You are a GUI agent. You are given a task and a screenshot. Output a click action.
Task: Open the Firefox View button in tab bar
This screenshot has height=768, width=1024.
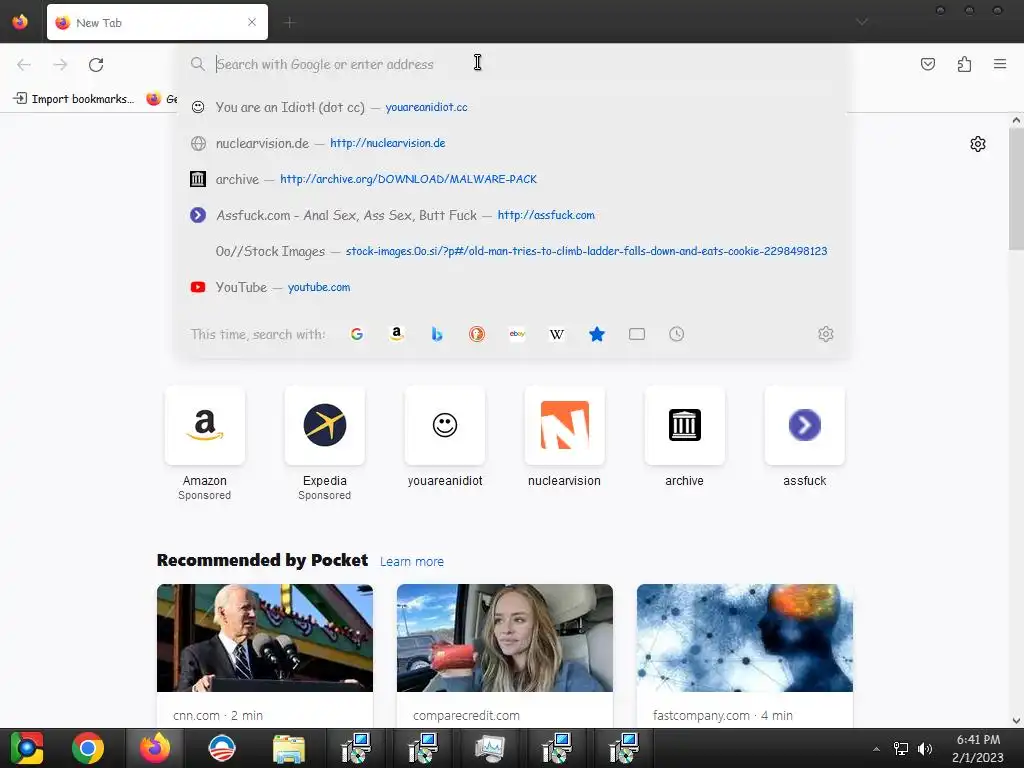(20, 22)
